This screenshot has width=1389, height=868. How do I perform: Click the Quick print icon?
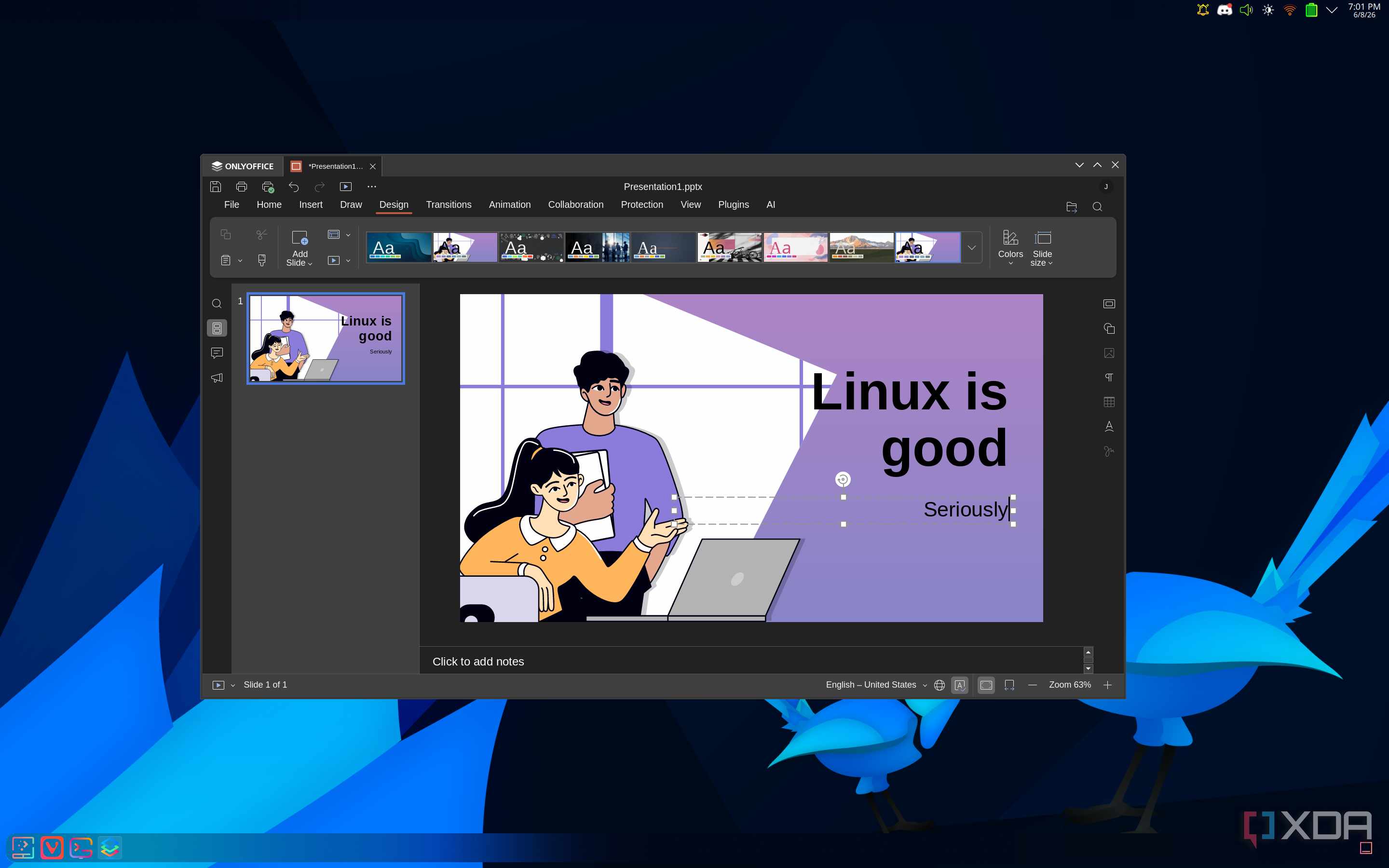268,187
